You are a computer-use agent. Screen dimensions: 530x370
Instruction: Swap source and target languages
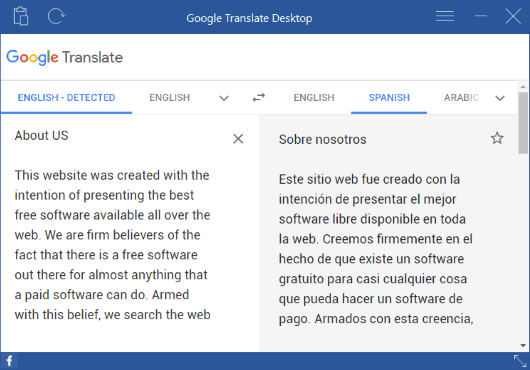point(259,98)
